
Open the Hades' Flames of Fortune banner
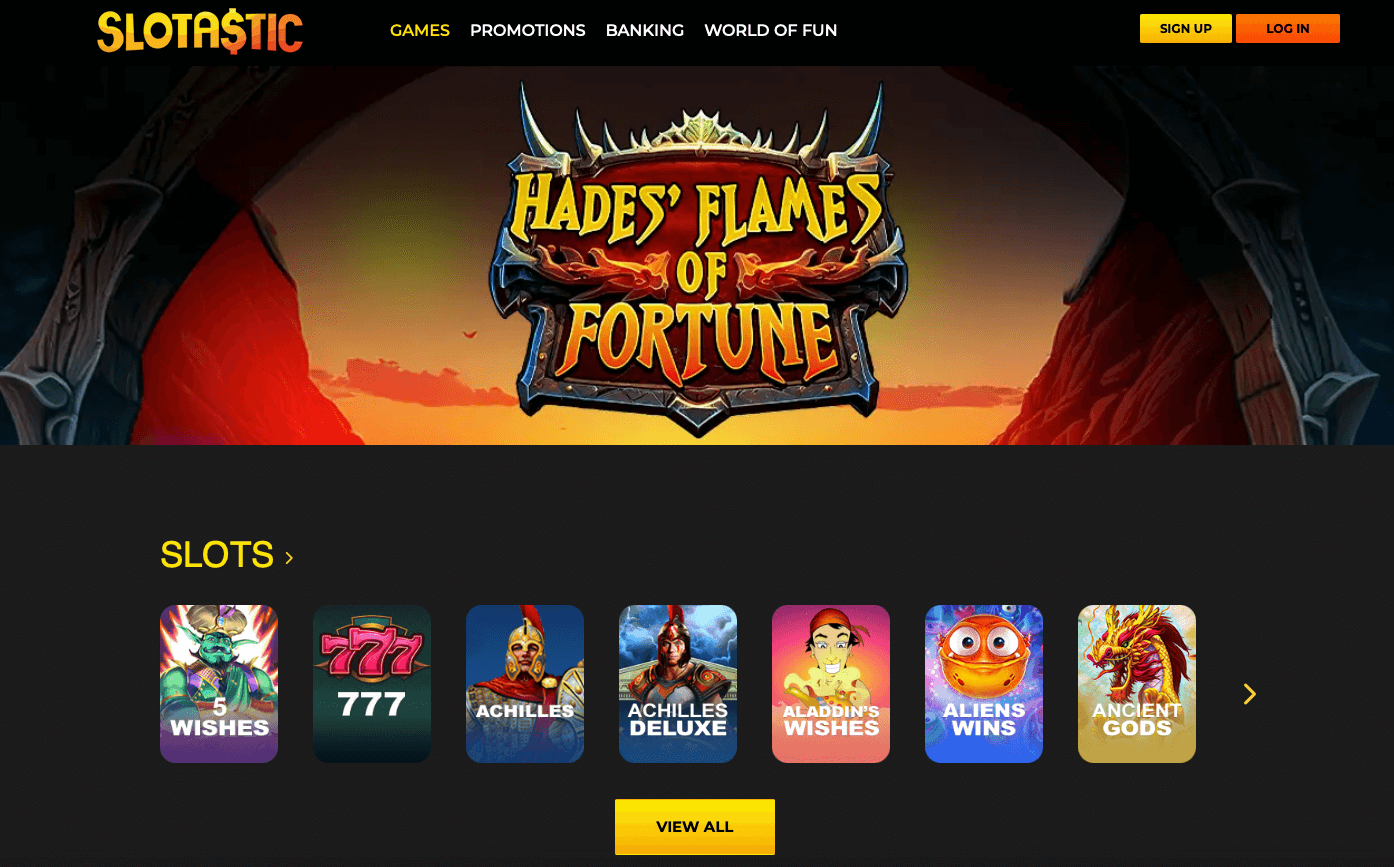[697, 255]
